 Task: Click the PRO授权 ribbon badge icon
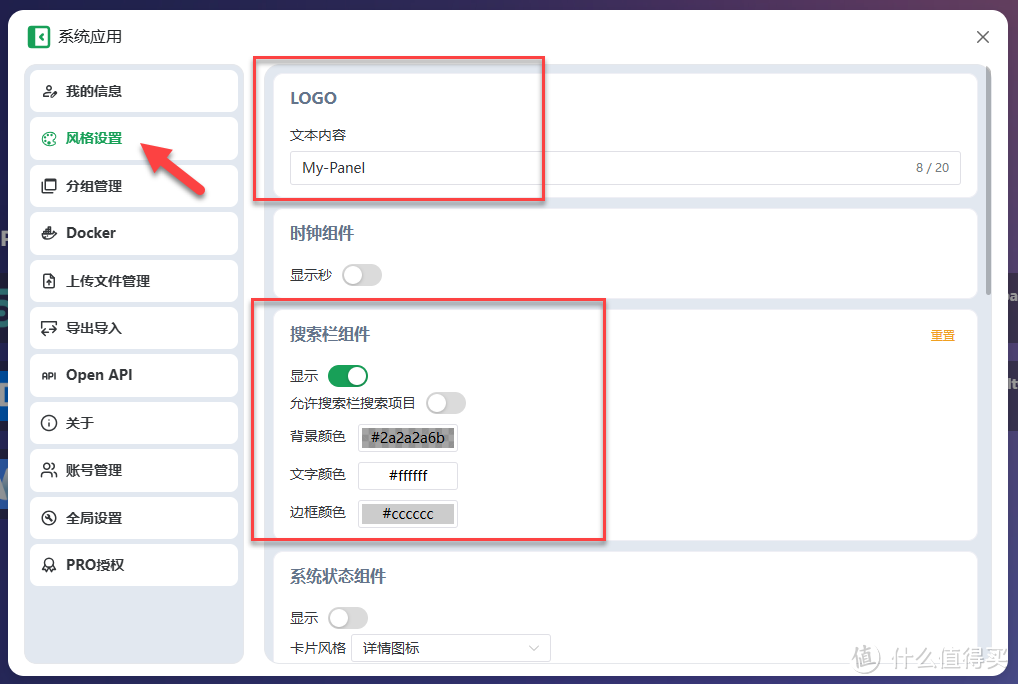49,565
